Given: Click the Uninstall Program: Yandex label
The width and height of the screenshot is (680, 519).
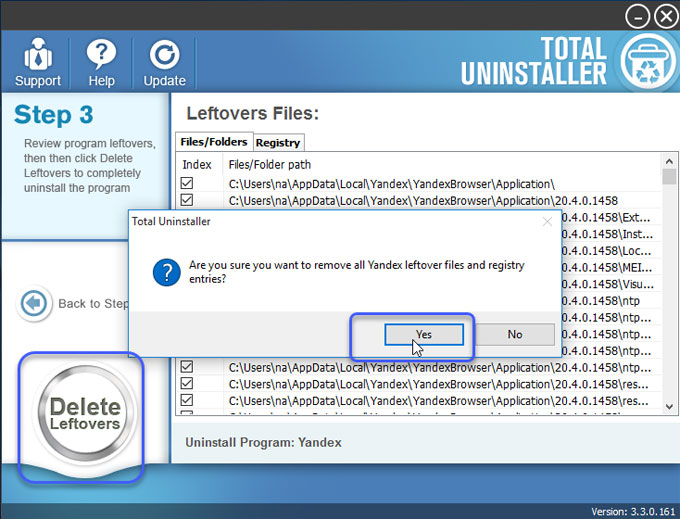Looking at the screenshot, I should [263, 443].
